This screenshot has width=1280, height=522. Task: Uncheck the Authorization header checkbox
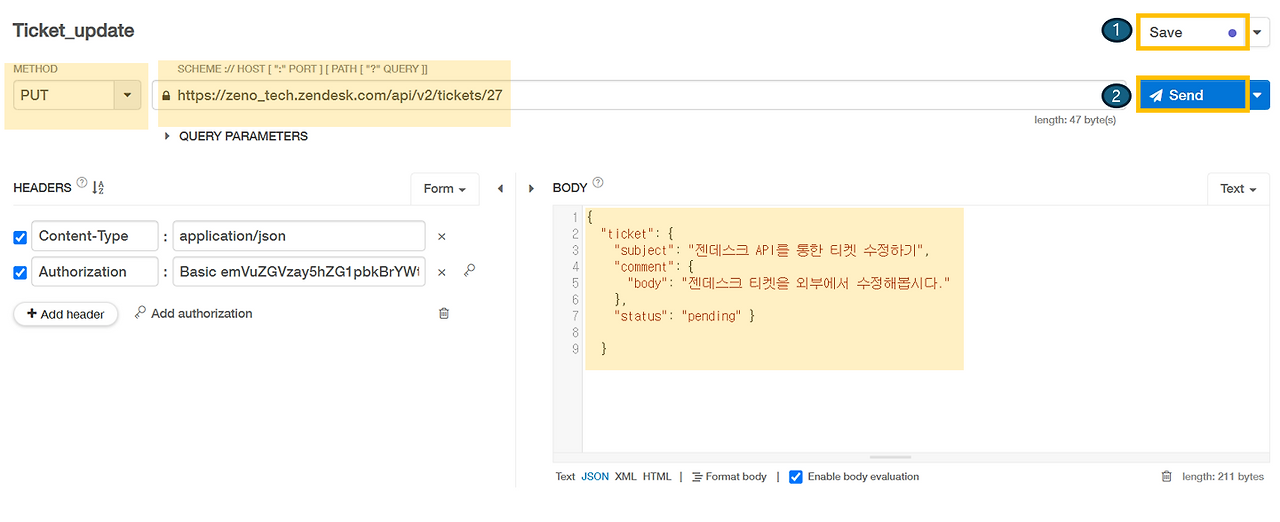[x=20, y=272]
